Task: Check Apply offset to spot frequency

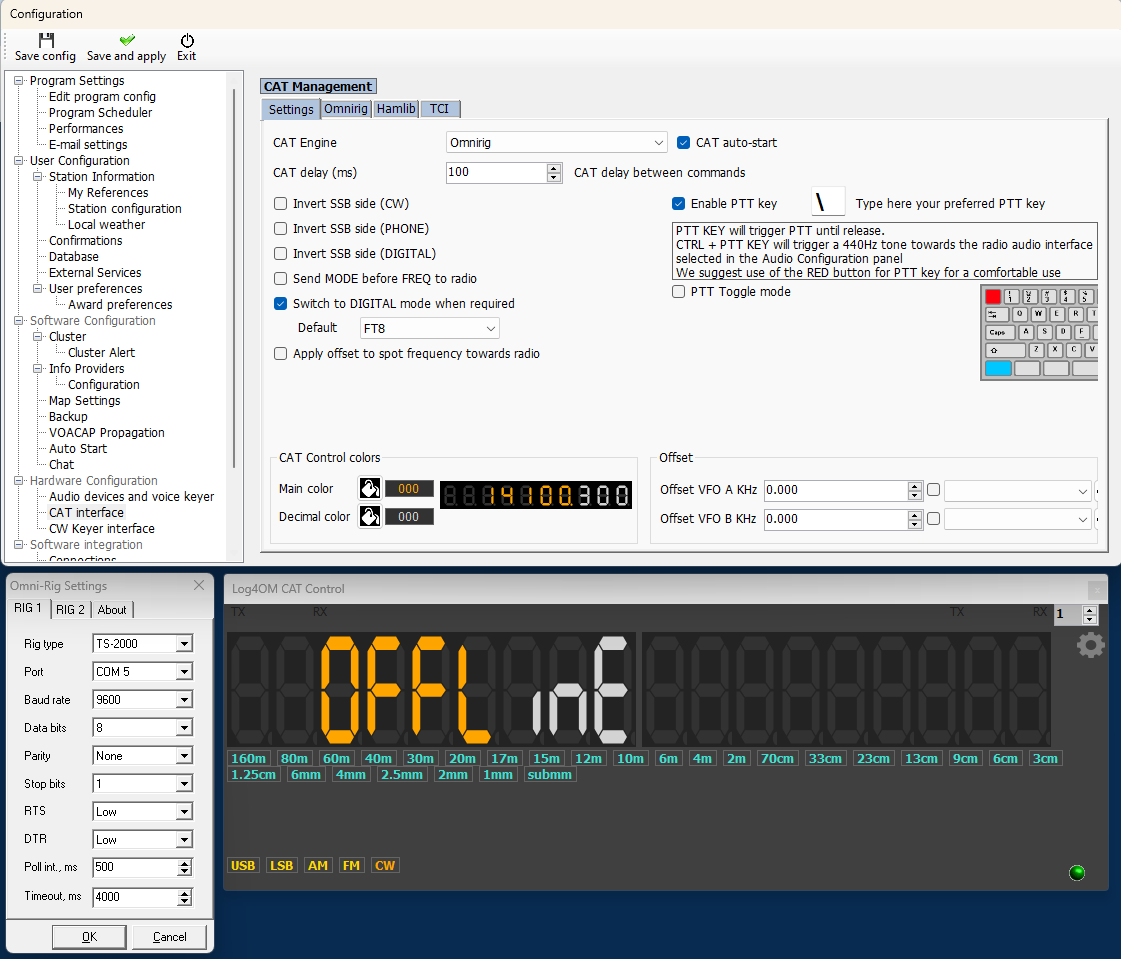Action: click(281, 353)
